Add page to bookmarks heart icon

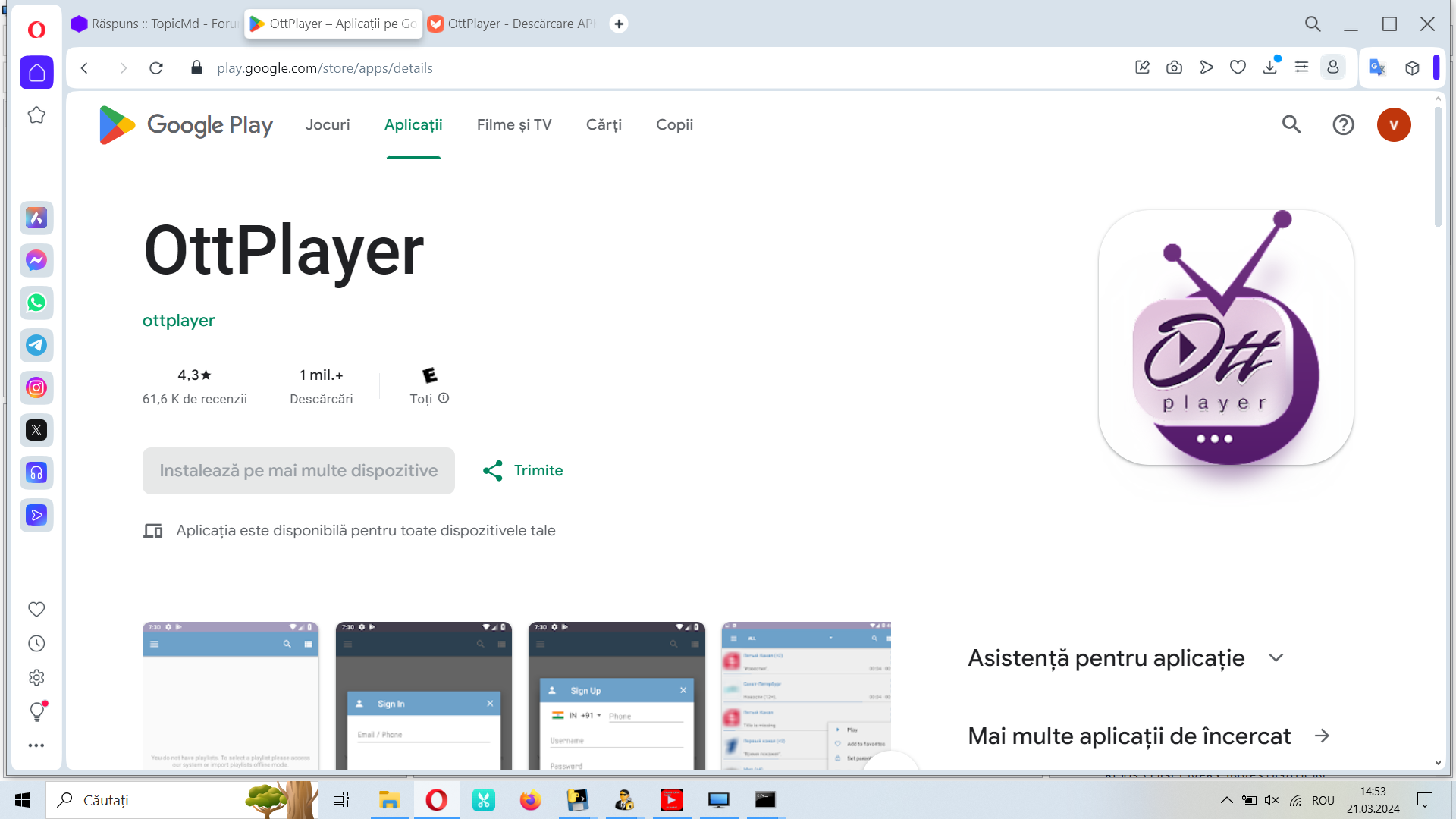click(x=1238, y=67)
